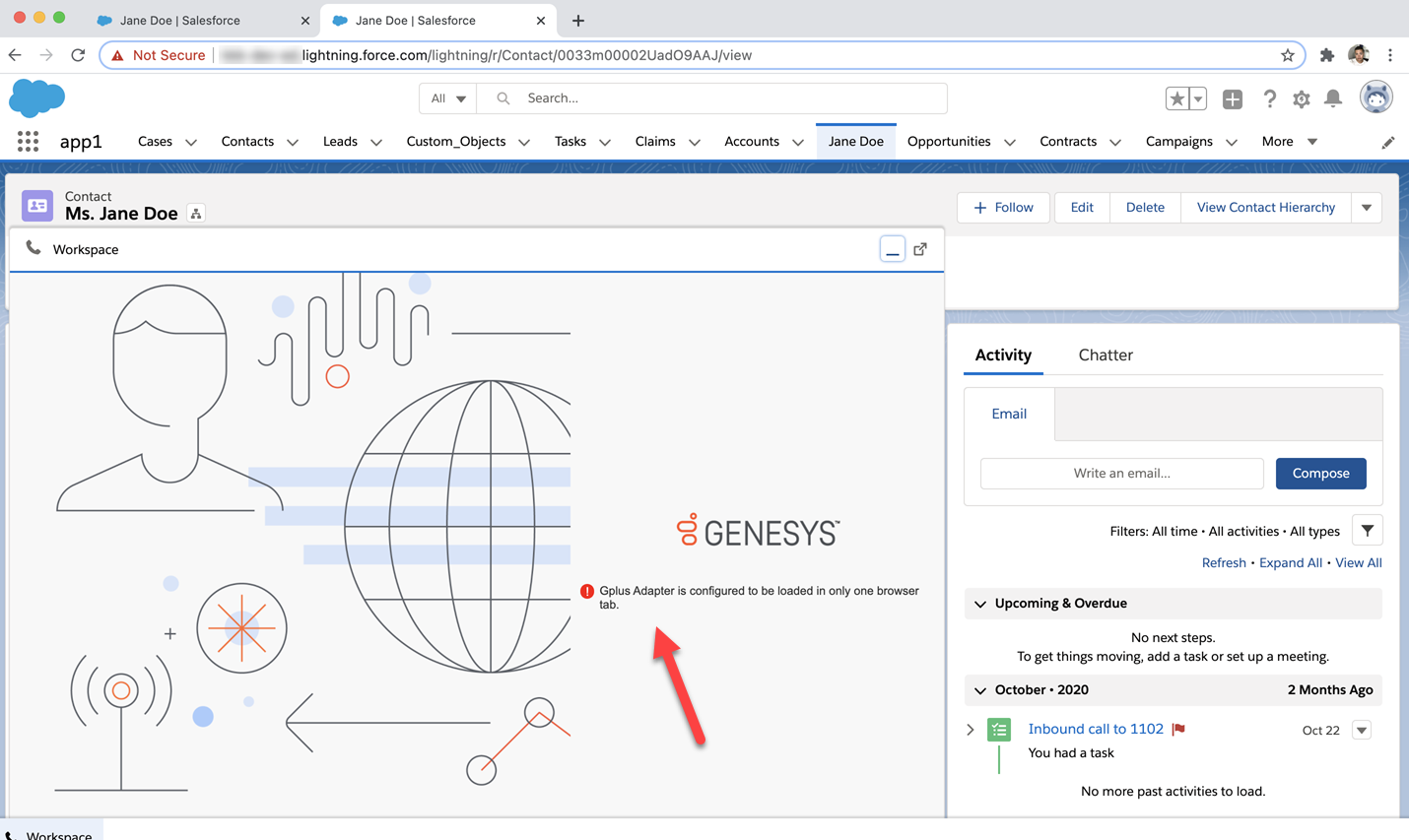Expand the Accounts tab dropdown

798,143
